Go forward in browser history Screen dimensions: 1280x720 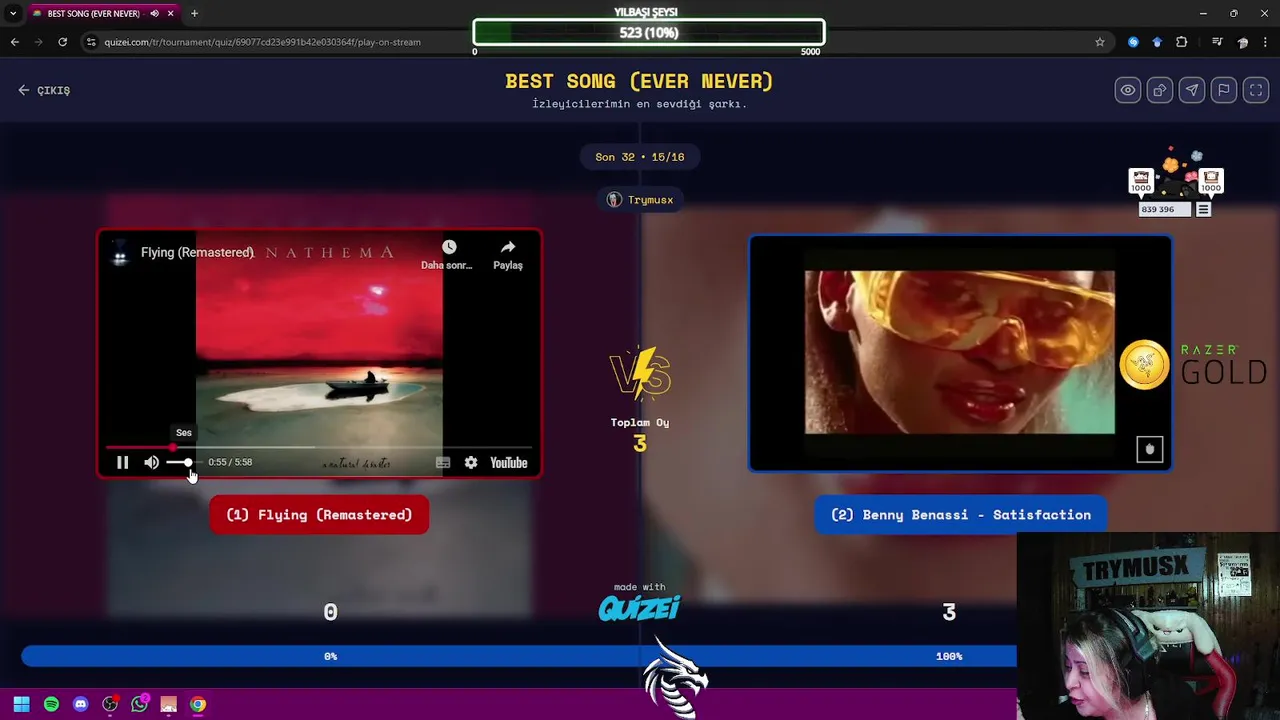click(x=38, y=42)
